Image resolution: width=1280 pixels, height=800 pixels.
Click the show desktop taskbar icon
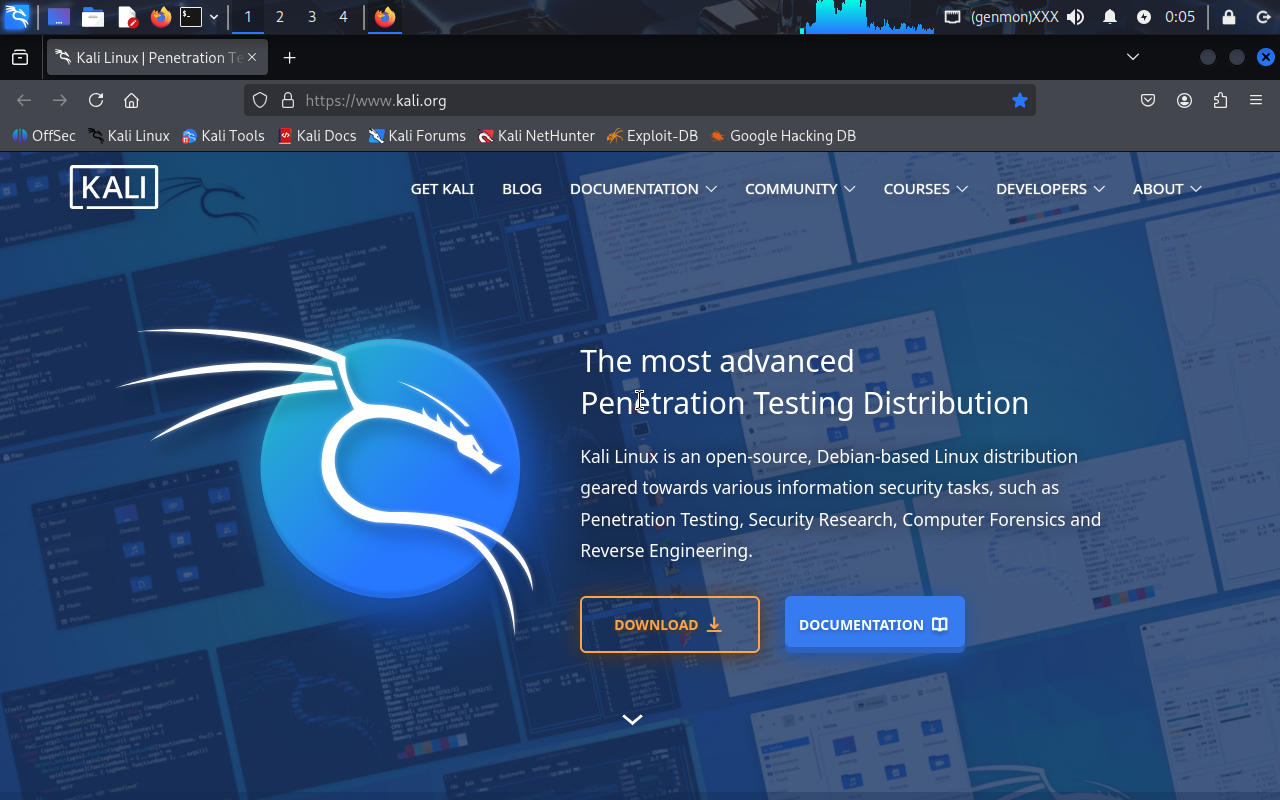tap(59, 17)
